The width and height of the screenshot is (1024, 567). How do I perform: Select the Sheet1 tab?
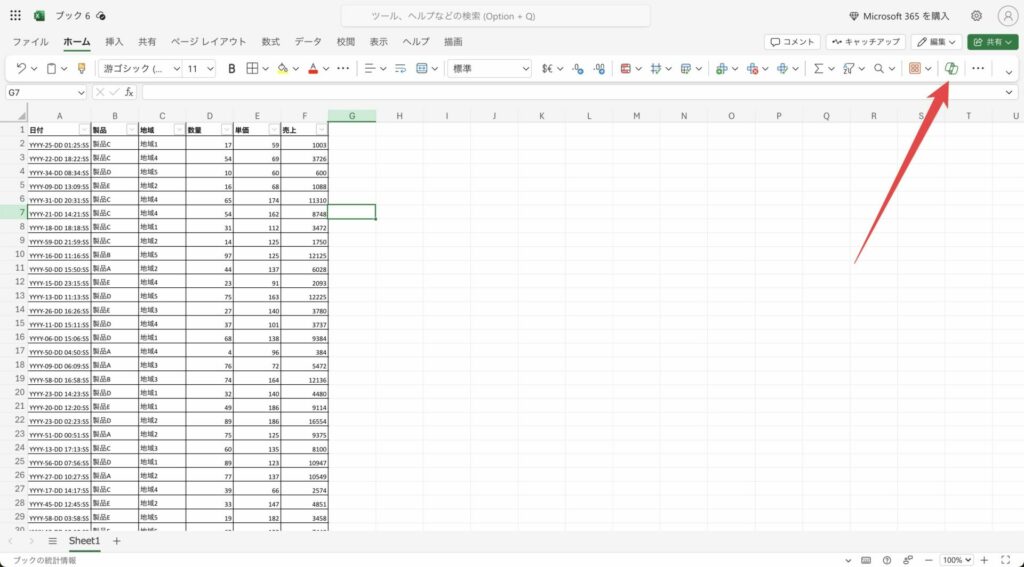click(84, 541)
